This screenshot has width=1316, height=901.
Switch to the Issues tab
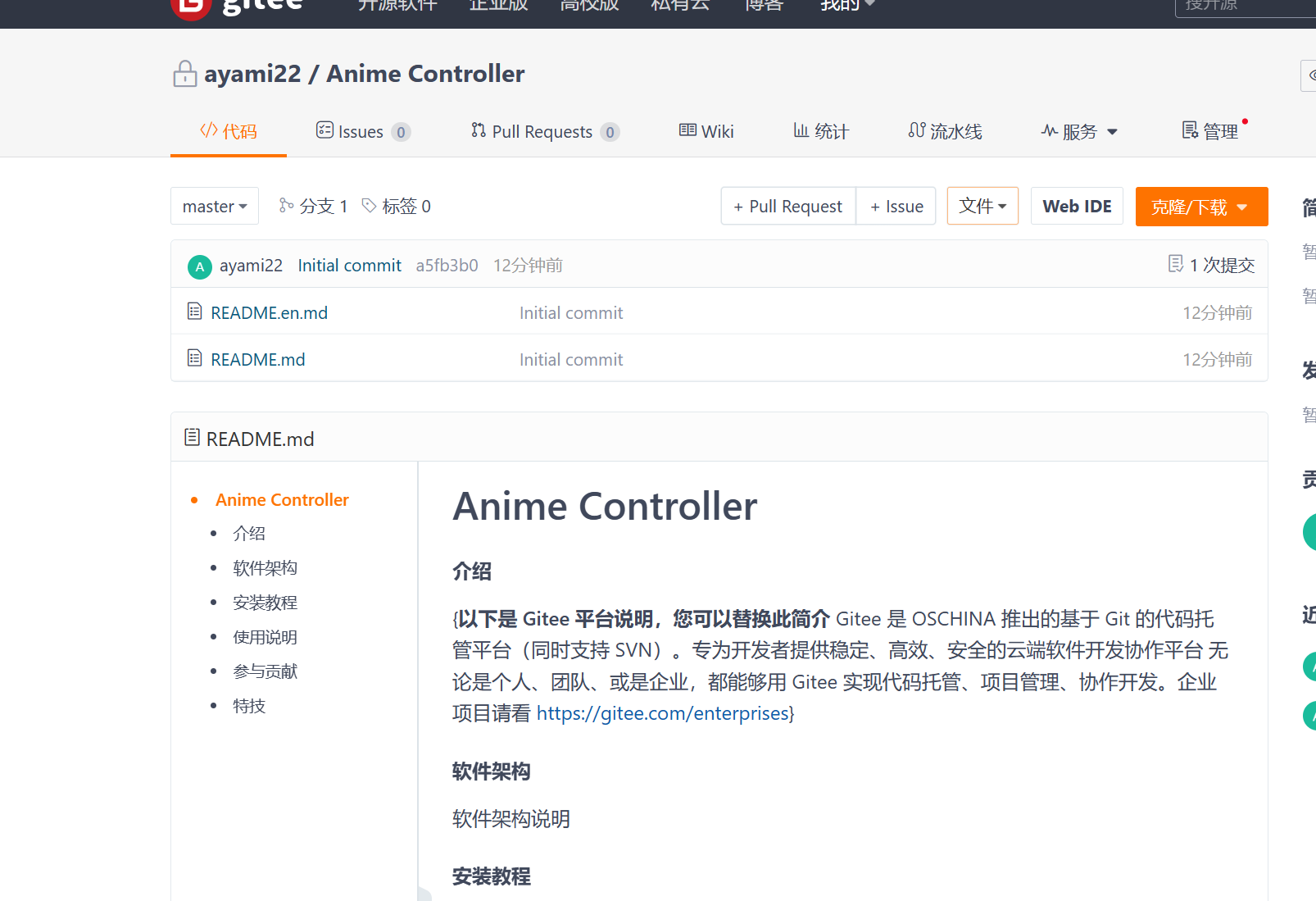tap(361, 132)
